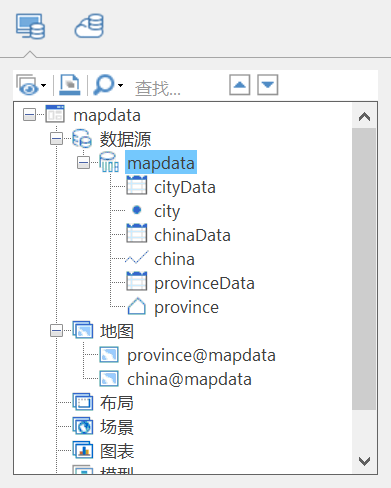Switch to the cloud database tab

(89, 26)
